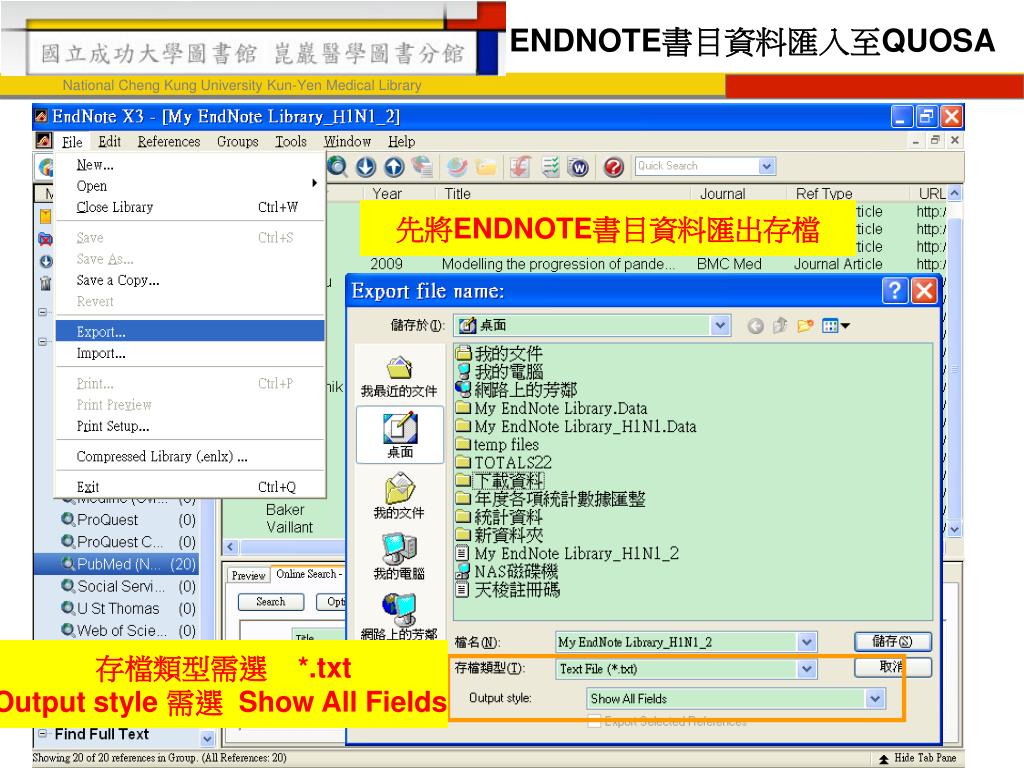Select the NAS磁碟機 item in the file list
This screenshot has width=1024, height=768.
pyautogui.click(x=507, y=571)
